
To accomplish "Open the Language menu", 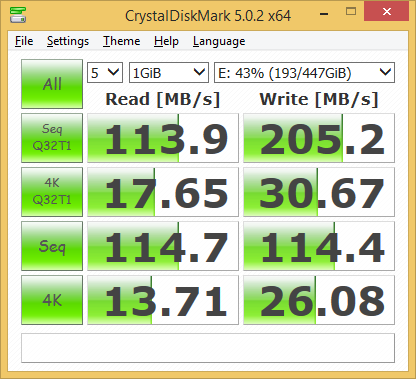I will [x=219, y=41].
